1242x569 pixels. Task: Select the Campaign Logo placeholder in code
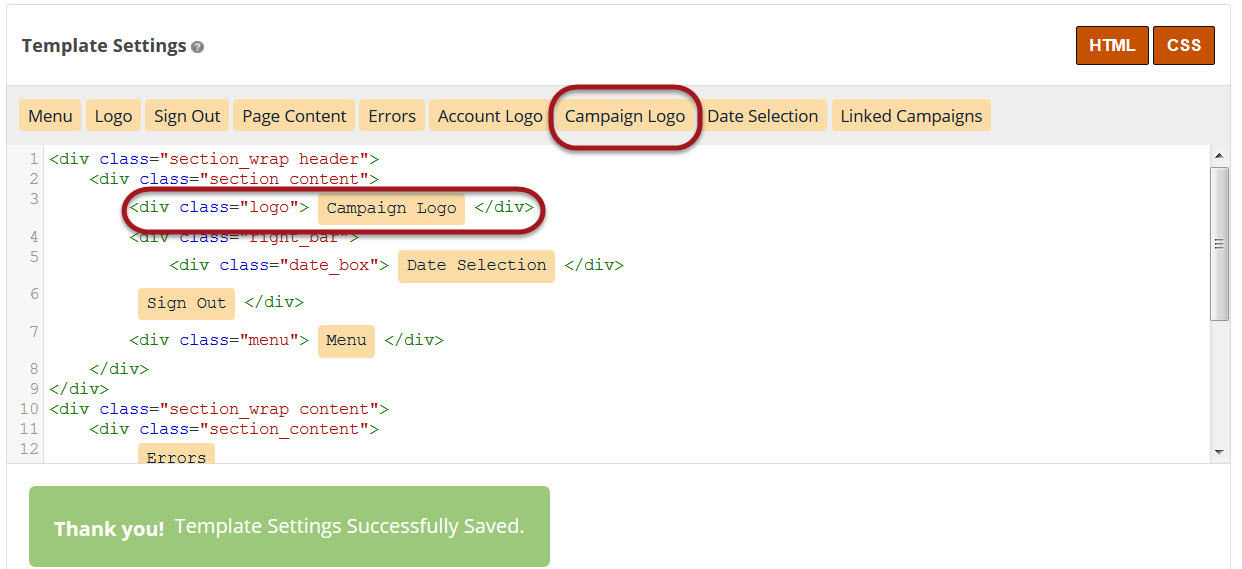pos(391,209)
